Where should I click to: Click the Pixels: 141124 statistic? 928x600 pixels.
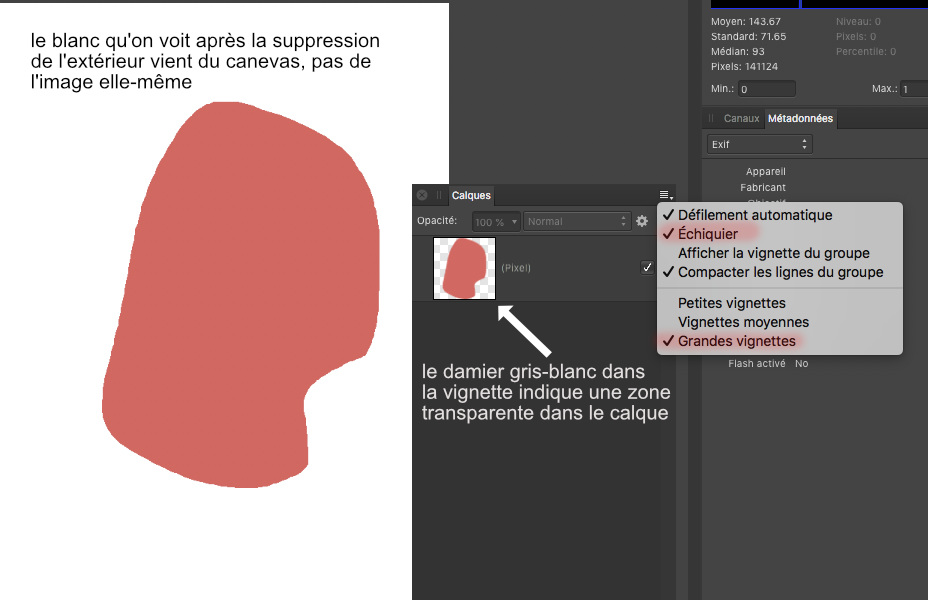(x=744, y=66)
